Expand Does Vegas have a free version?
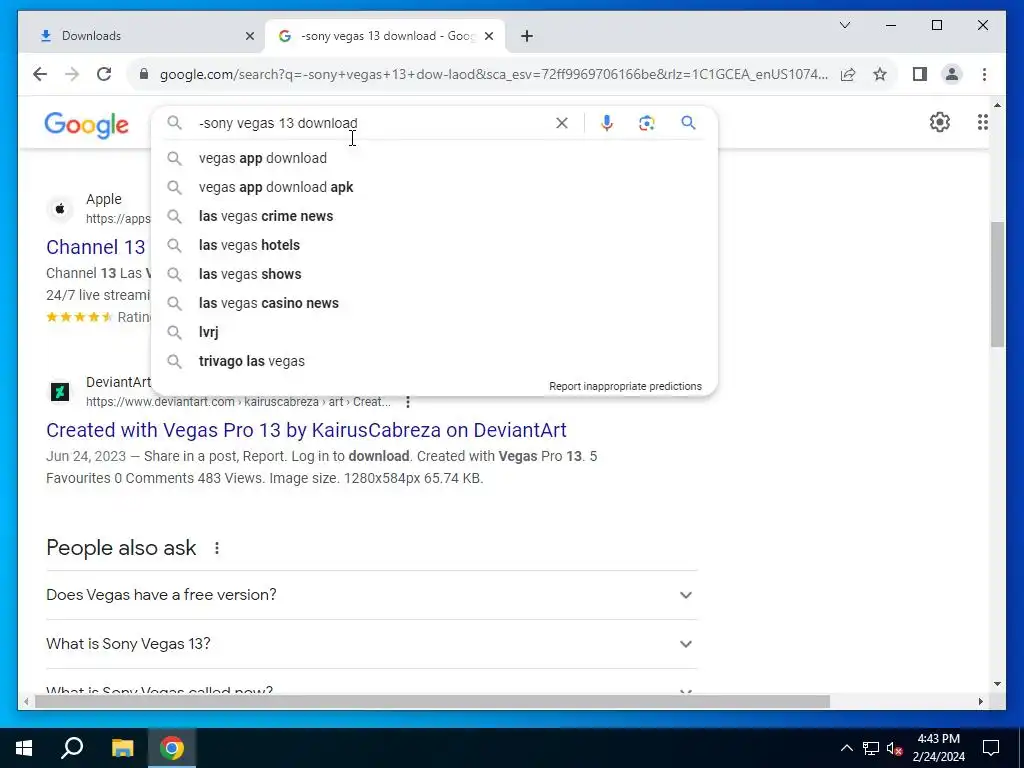The height and width of the screenshot is (768, 1024). pyautogui.click(x=372, y=595)
